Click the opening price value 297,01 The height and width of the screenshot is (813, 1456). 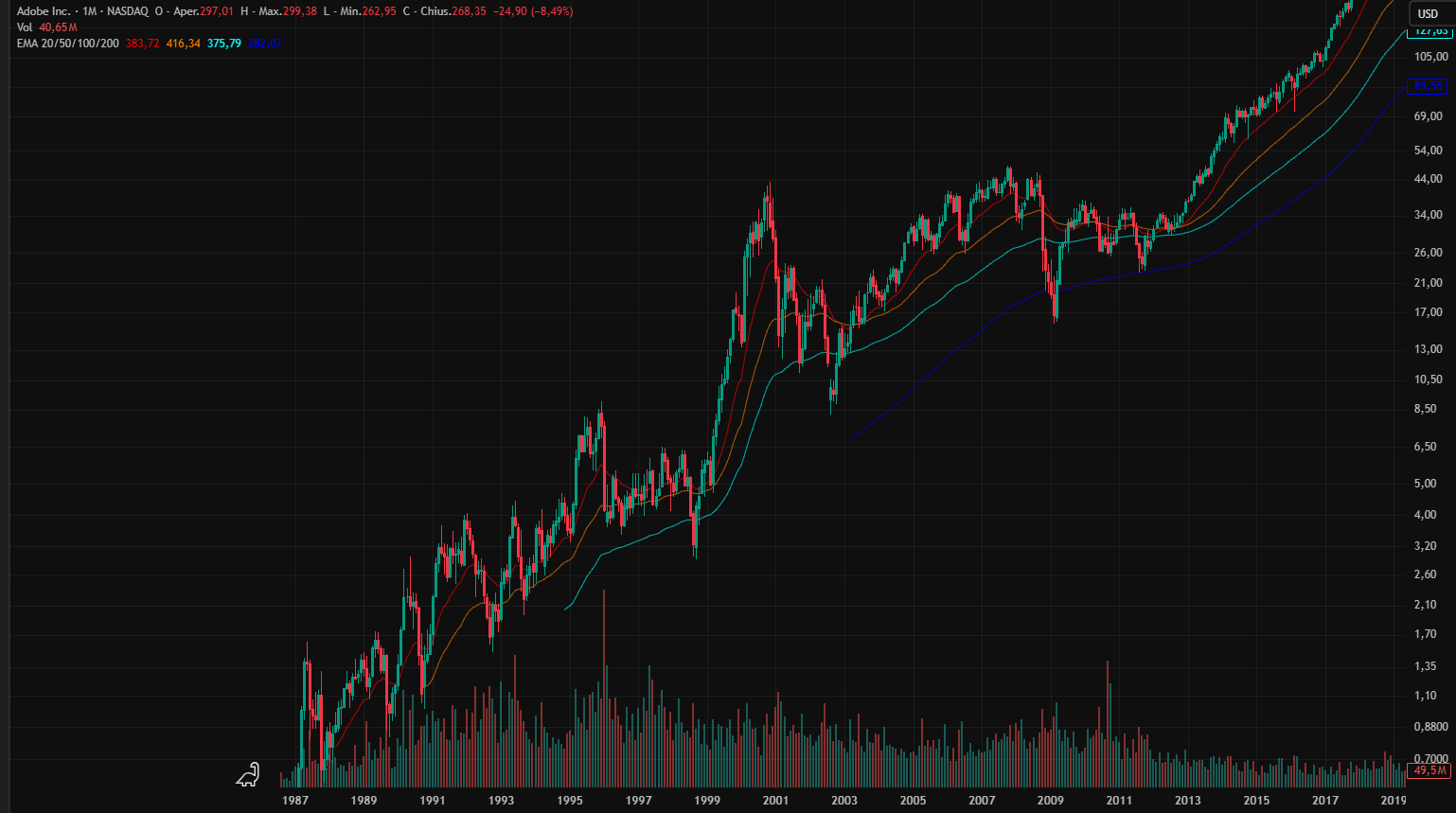click(217, 11)
